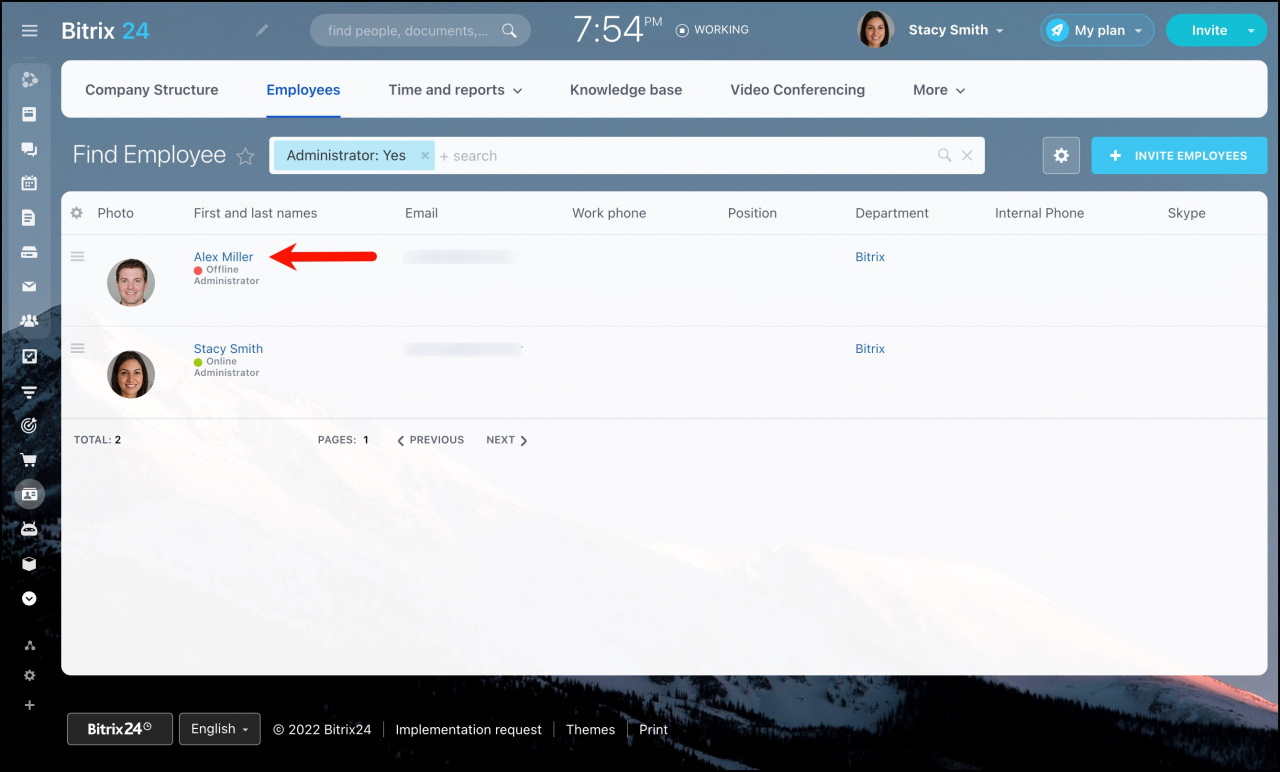Open row menu for Alex Miller
Viewport: 1280px width, 772px height.
[x=77, y=257]
